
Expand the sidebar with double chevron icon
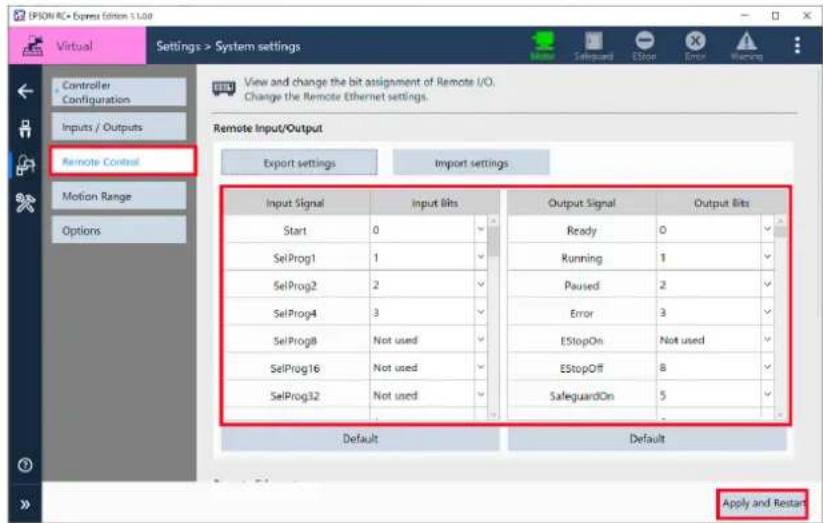[25, 505]
